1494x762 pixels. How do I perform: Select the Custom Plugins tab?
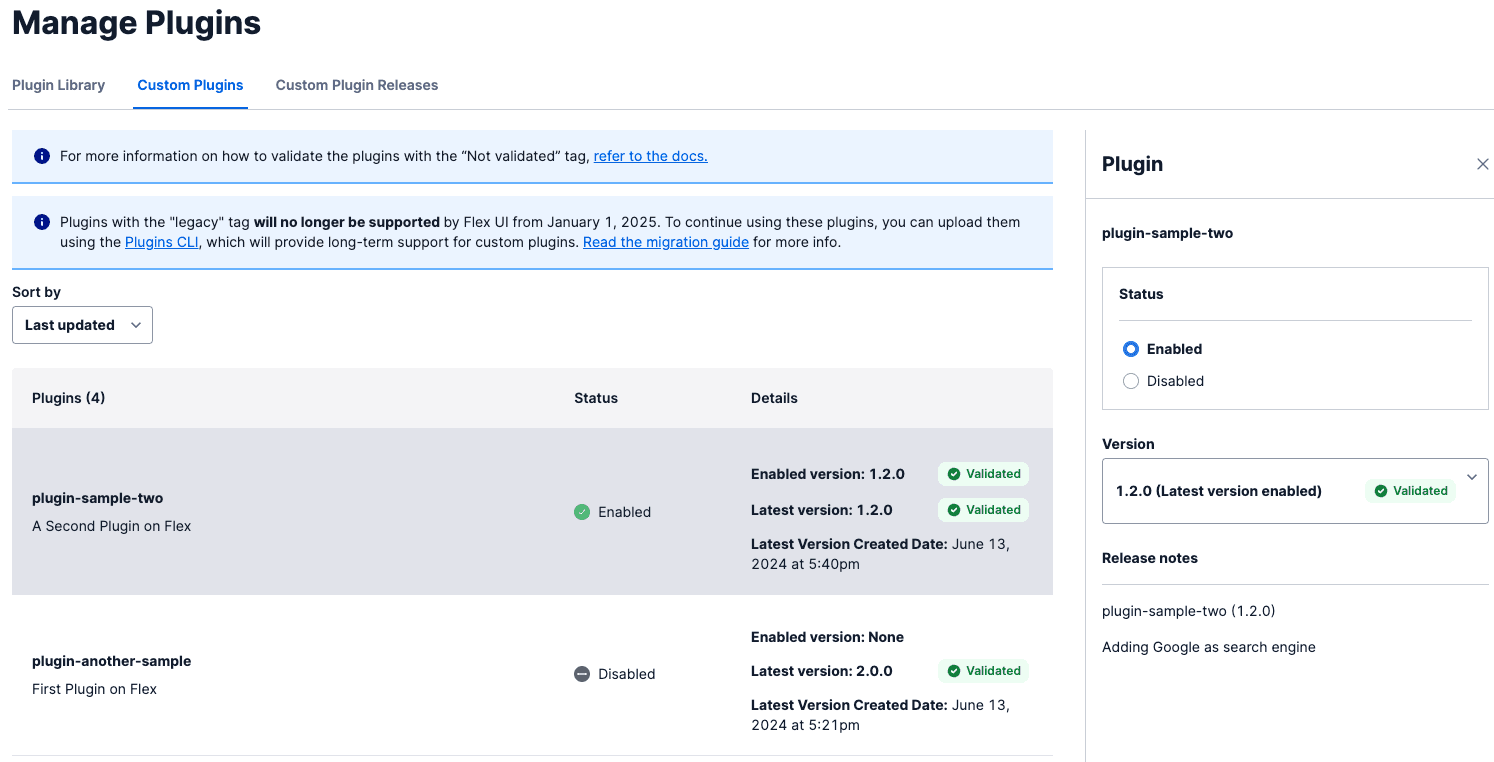click(190, 85)
